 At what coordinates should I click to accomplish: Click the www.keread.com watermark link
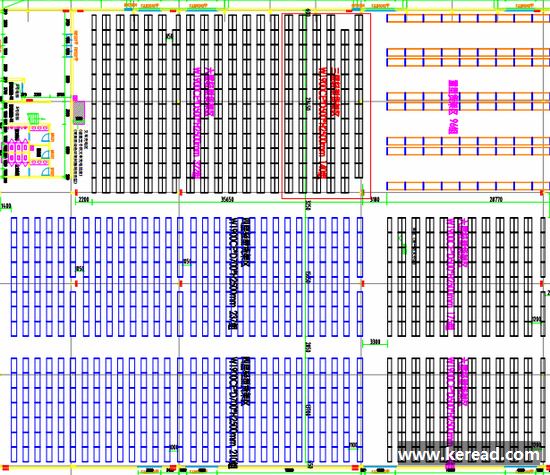coord(469,455)
